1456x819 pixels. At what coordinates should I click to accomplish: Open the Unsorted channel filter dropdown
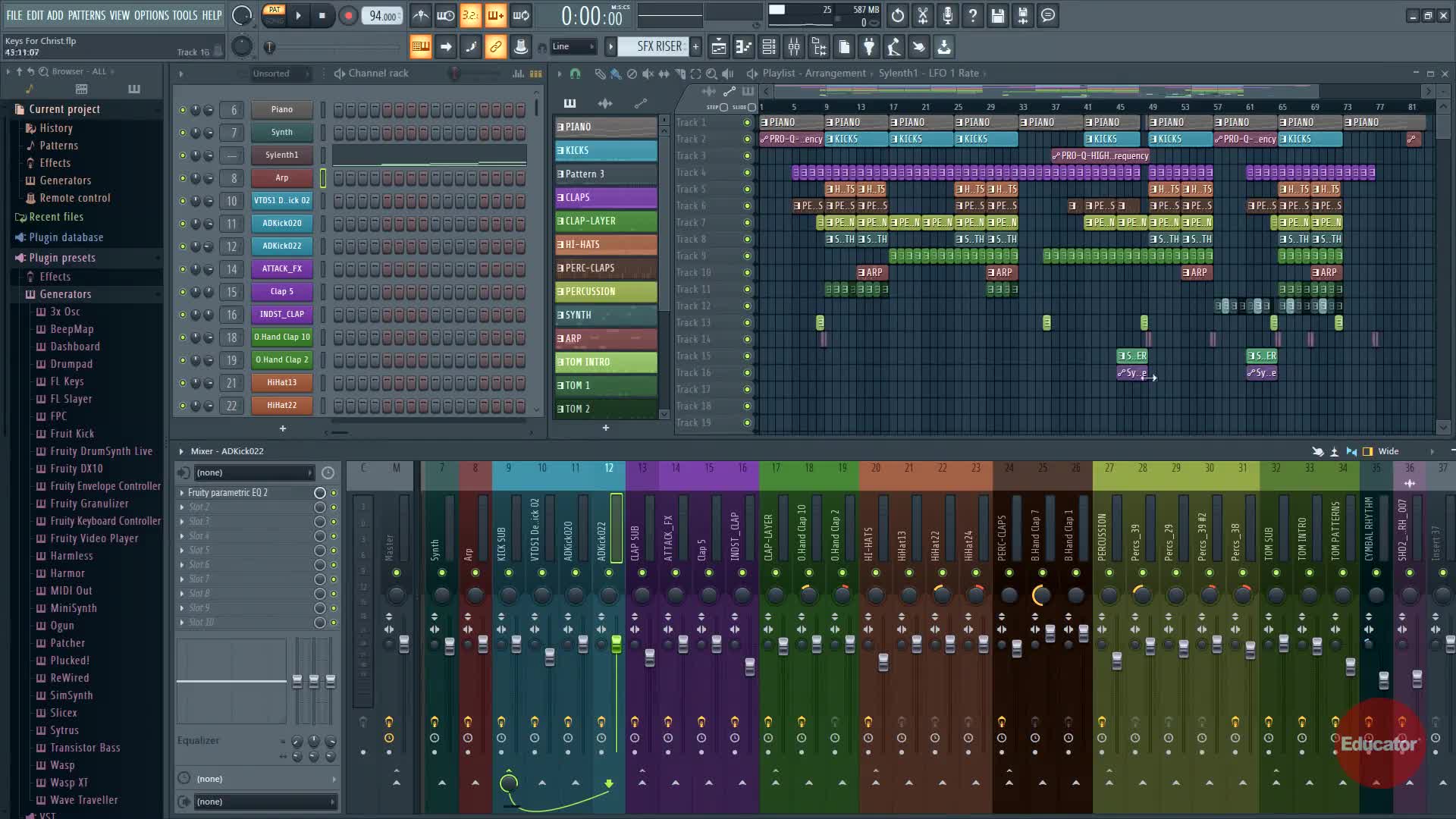[x=281, y=74]
